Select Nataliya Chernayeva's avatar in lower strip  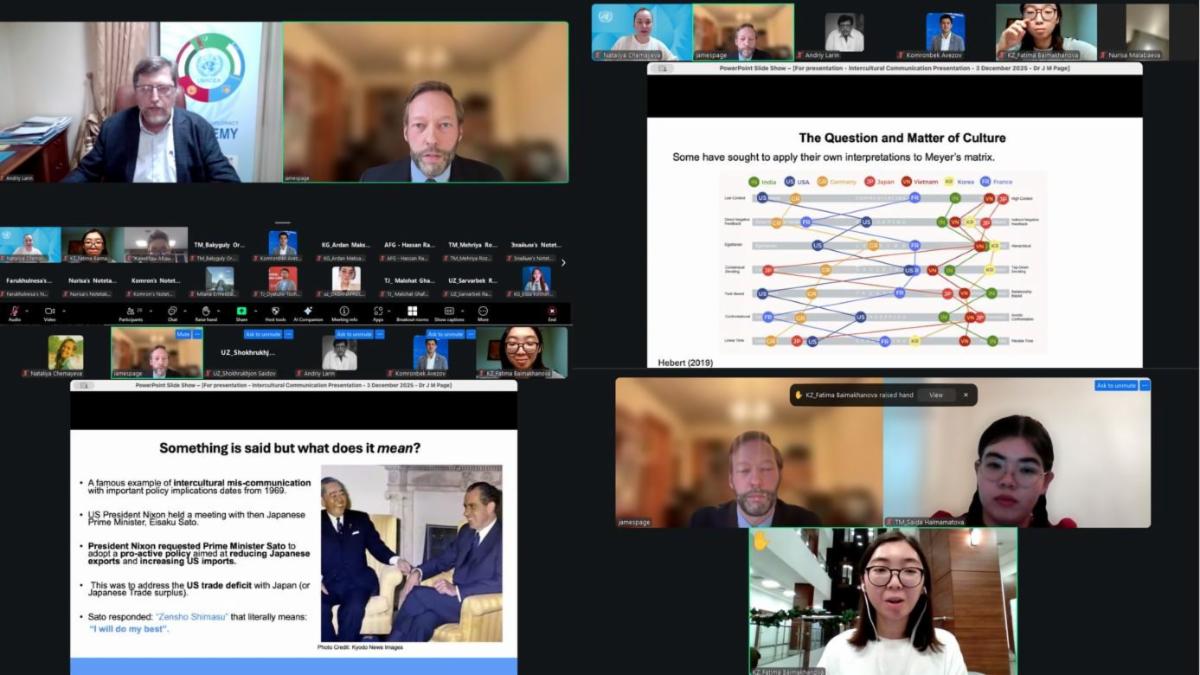click(x=65, y=352)
